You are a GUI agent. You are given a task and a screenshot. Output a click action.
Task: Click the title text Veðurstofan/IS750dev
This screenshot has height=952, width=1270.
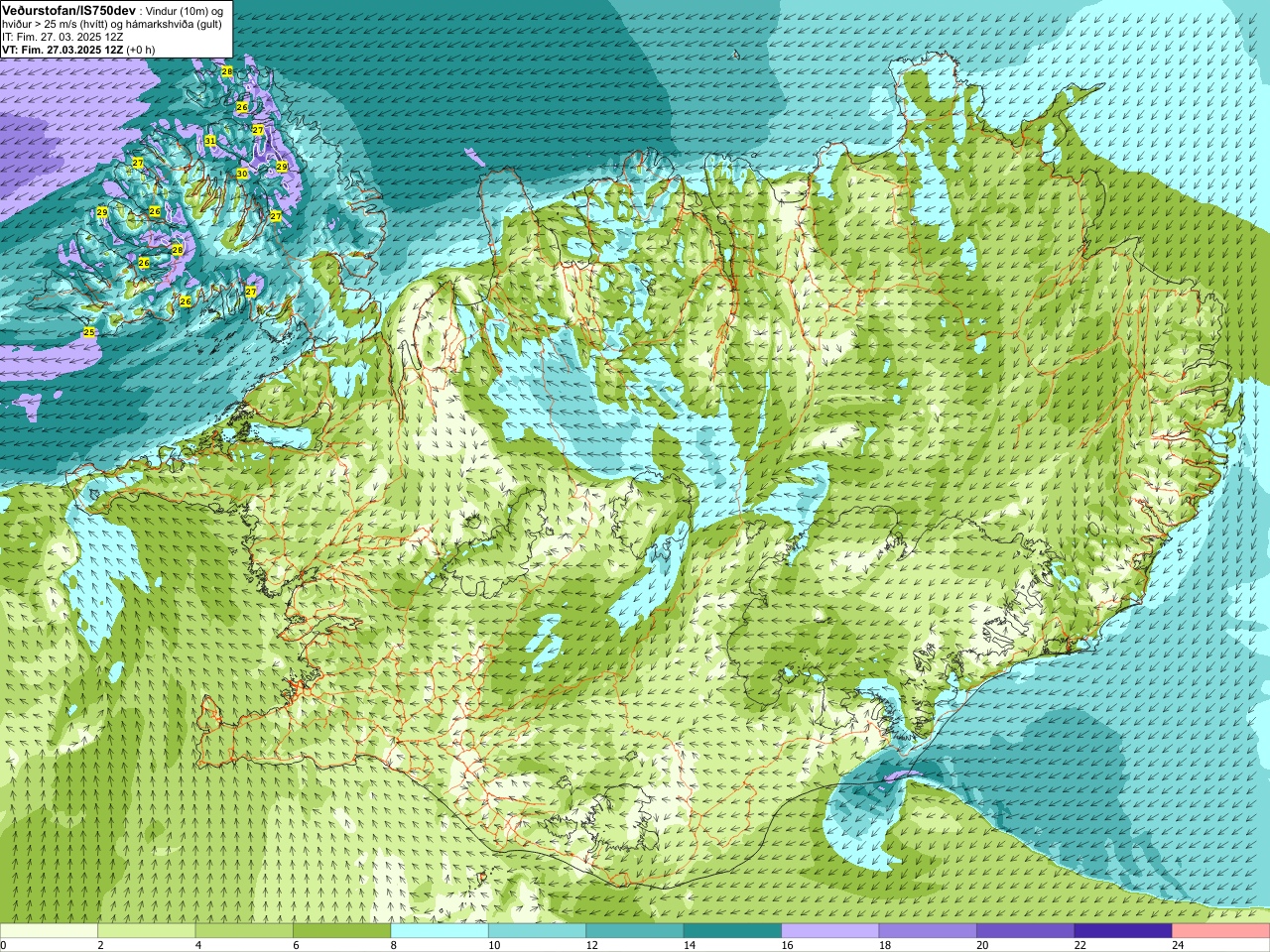69,9
